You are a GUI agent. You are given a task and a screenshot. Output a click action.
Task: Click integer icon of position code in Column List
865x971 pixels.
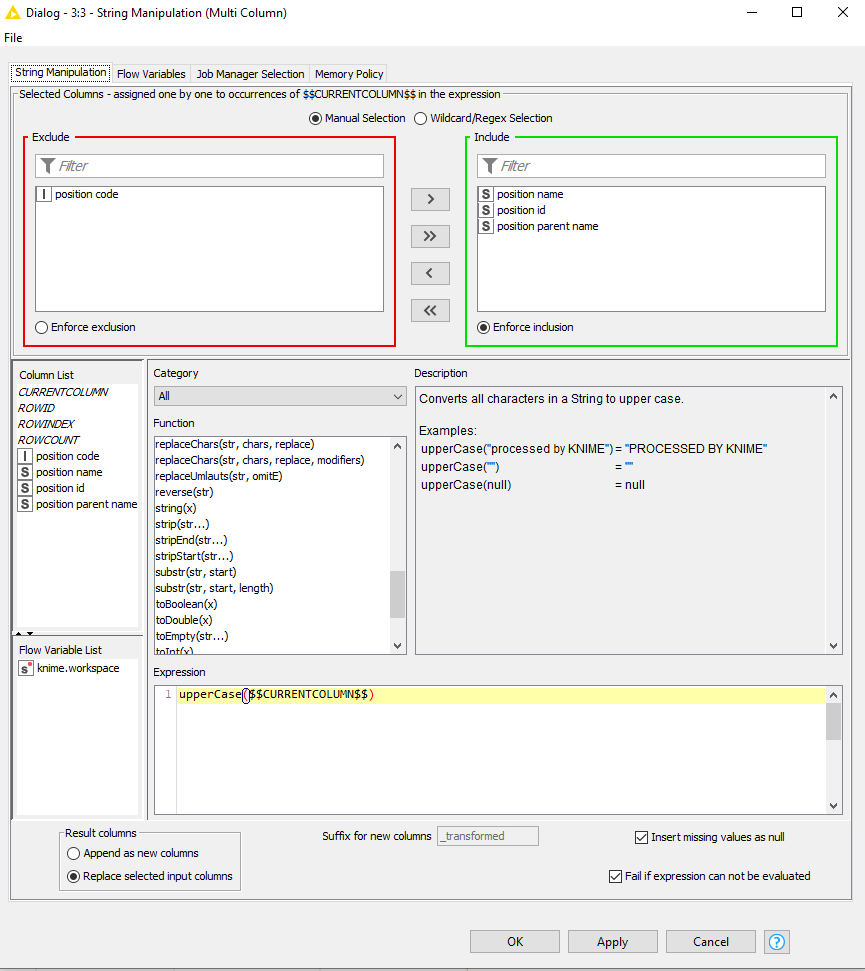tap(25, 456)
